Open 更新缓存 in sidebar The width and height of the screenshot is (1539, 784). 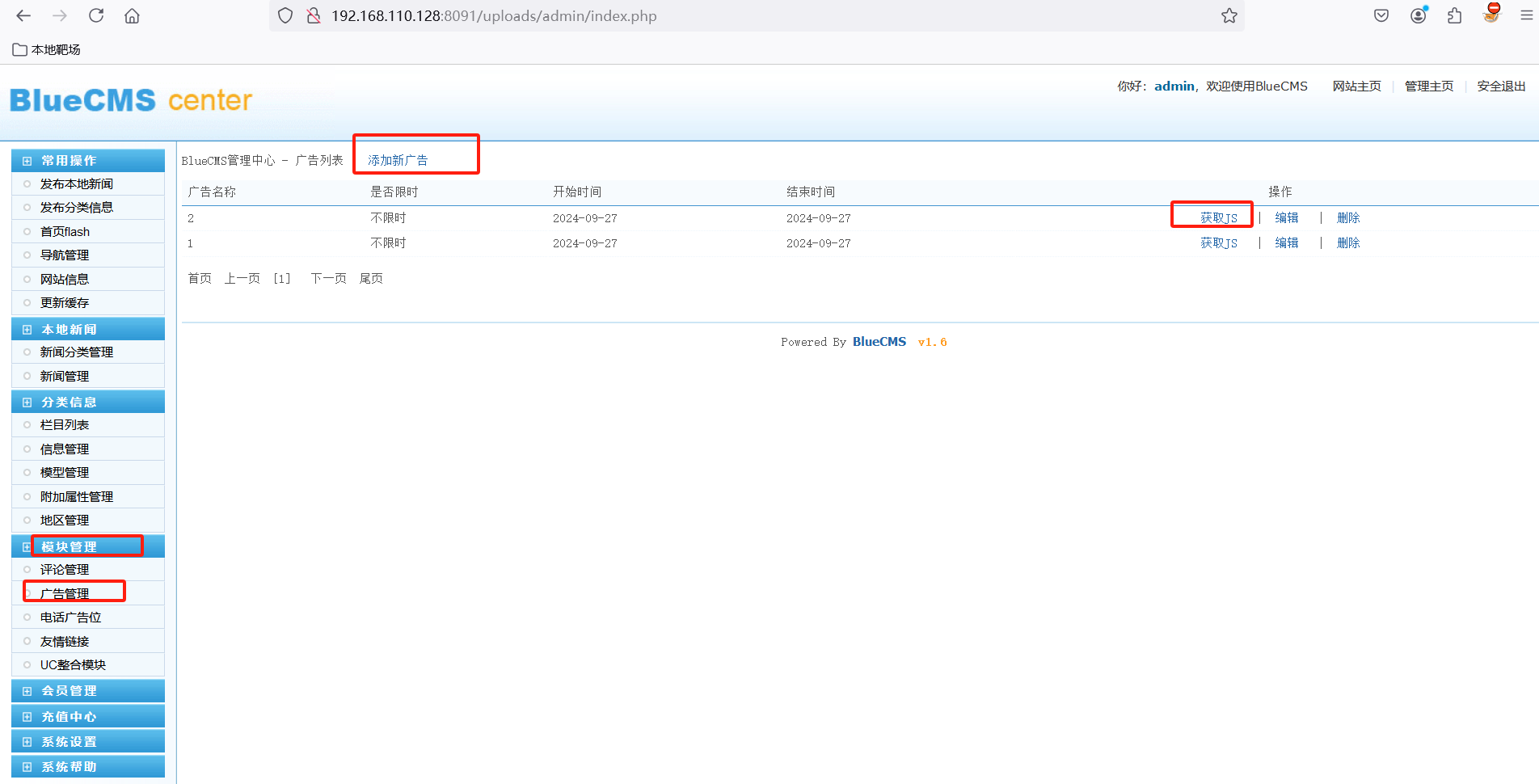coord(65,303)
